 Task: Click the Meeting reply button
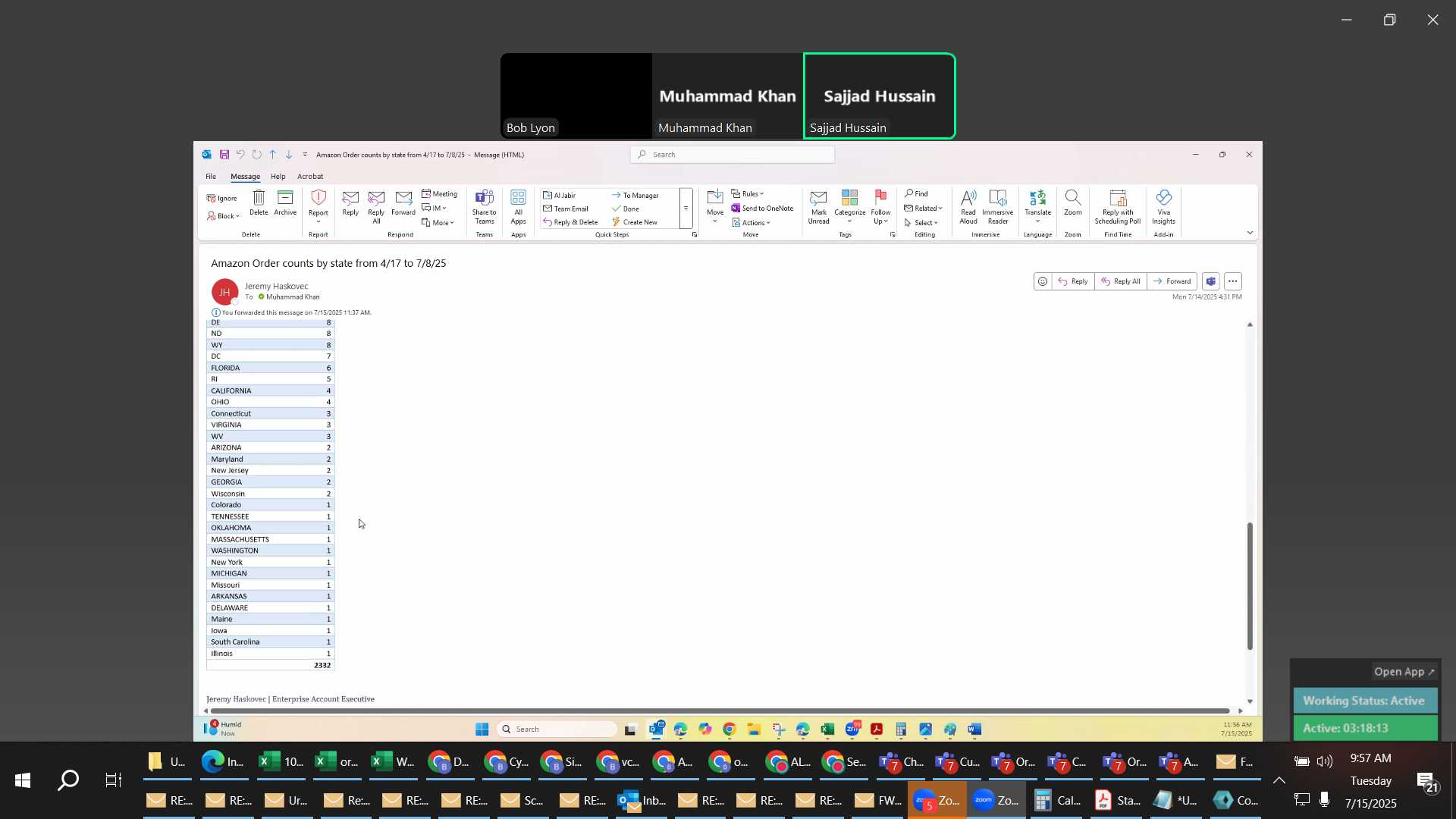point(440,194)
